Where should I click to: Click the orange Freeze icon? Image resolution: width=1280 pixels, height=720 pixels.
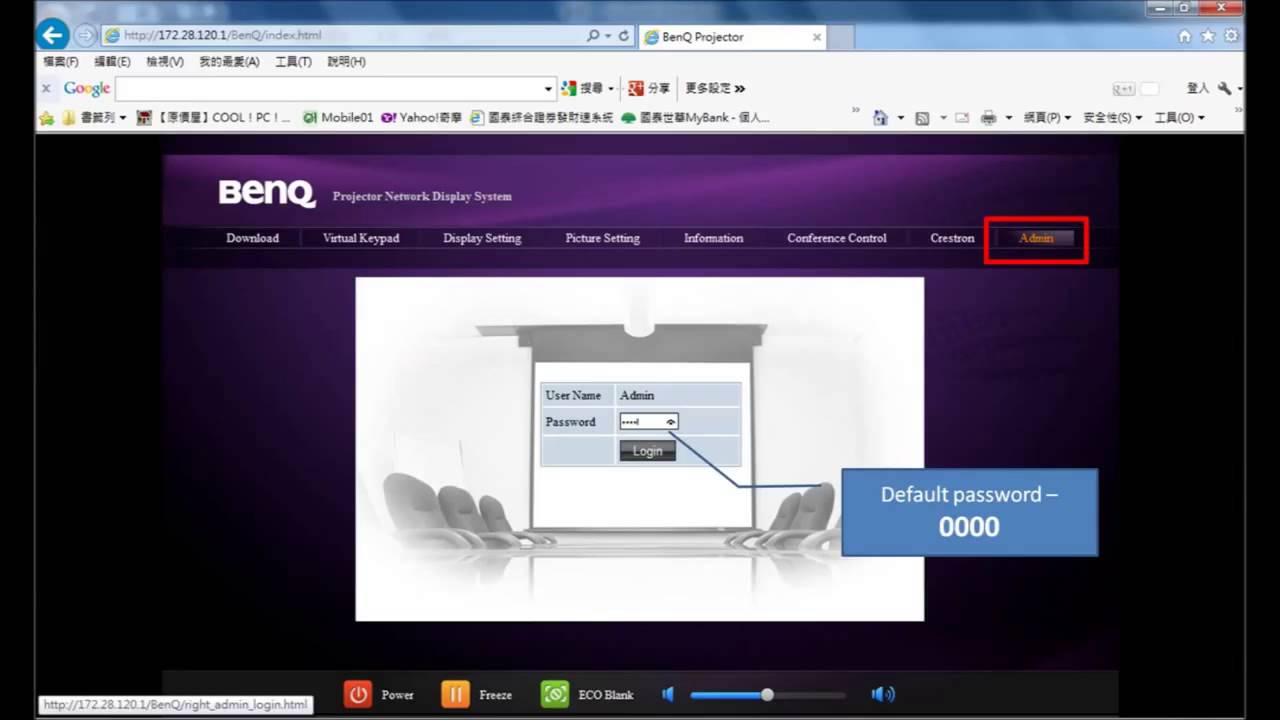[455, 695]
